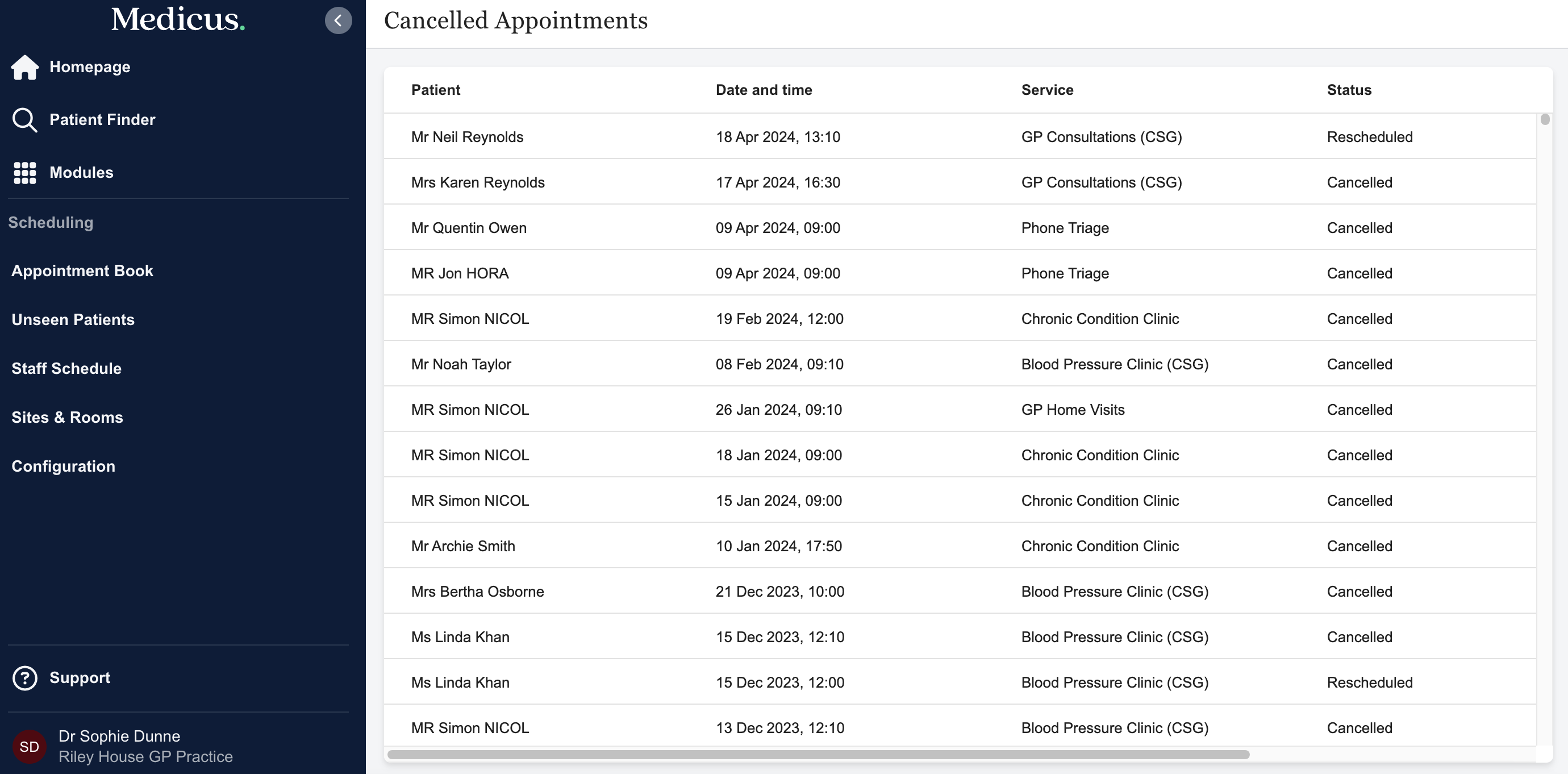
Task: Open the Configuration section
Action: point(63,467)
